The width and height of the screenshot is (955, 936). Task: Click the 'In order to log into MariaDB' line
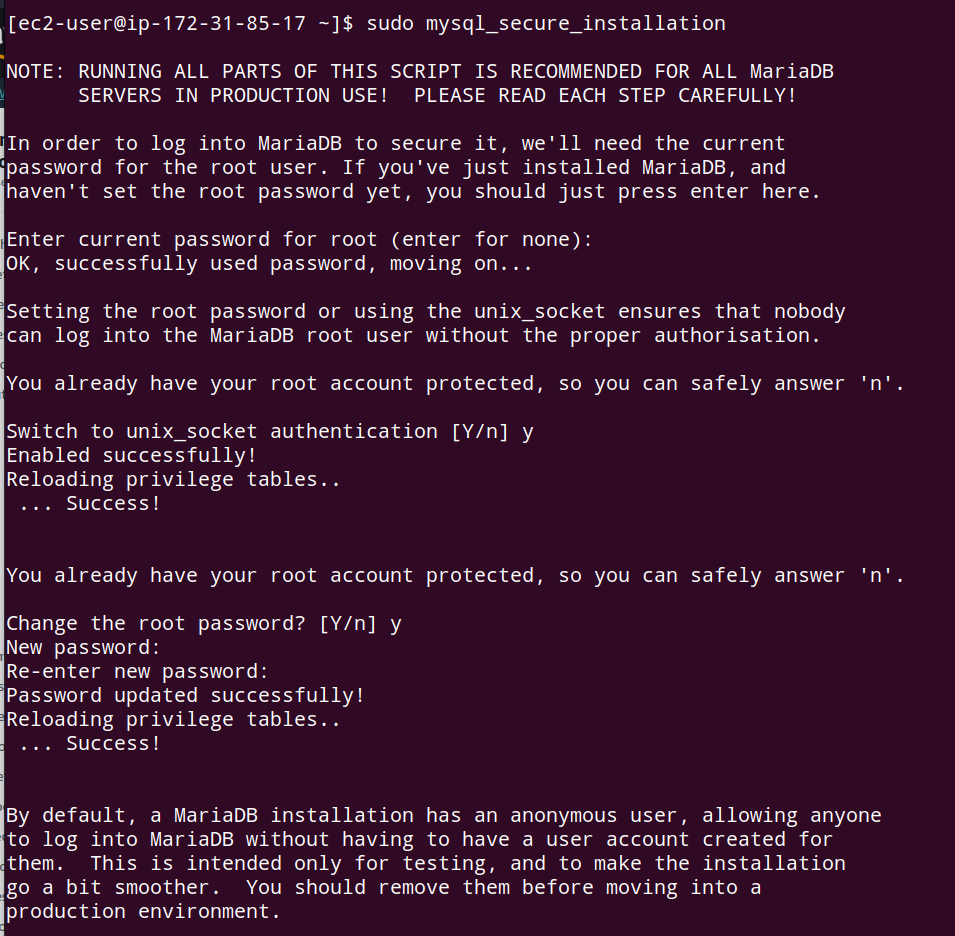pos(395,144)
